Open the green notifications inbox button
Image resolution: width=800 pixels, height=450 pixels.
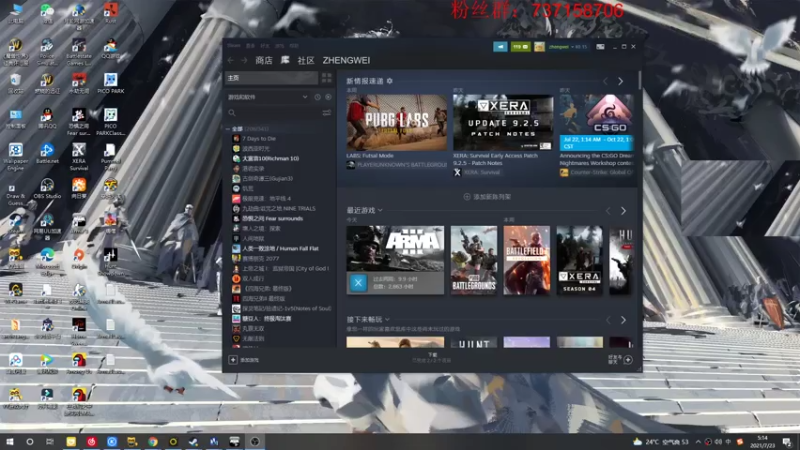(520, 46)
